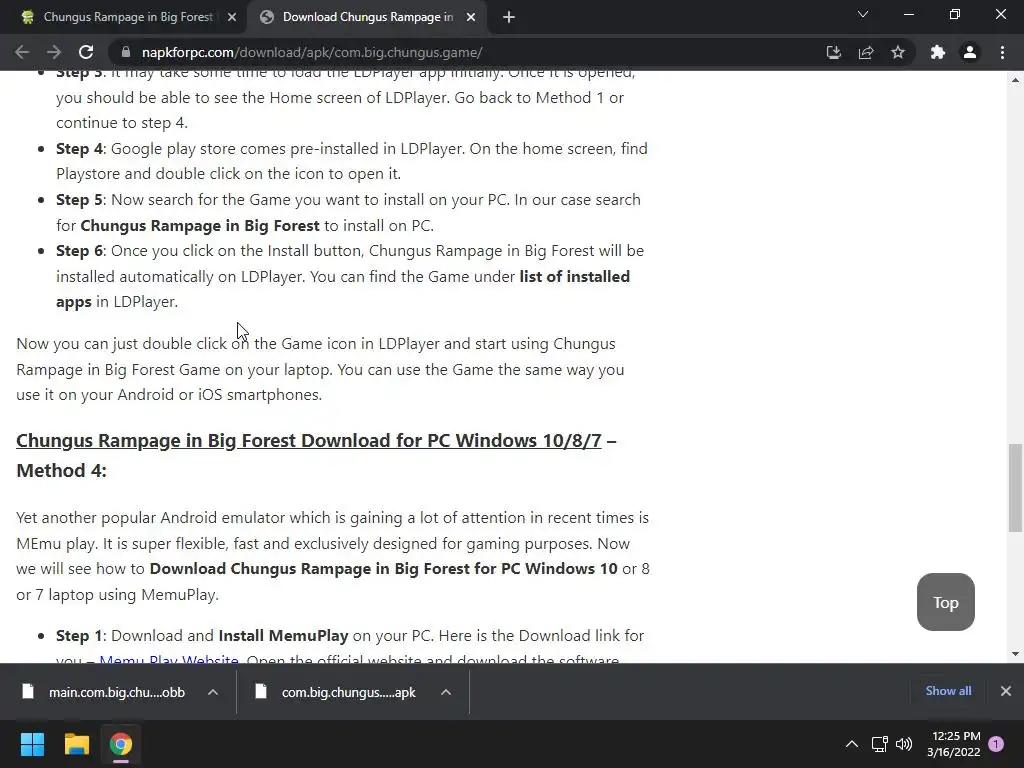Click scrollbar up arrow
The width and height of the screenshot is (1024, 768).
click(1015, 80)
